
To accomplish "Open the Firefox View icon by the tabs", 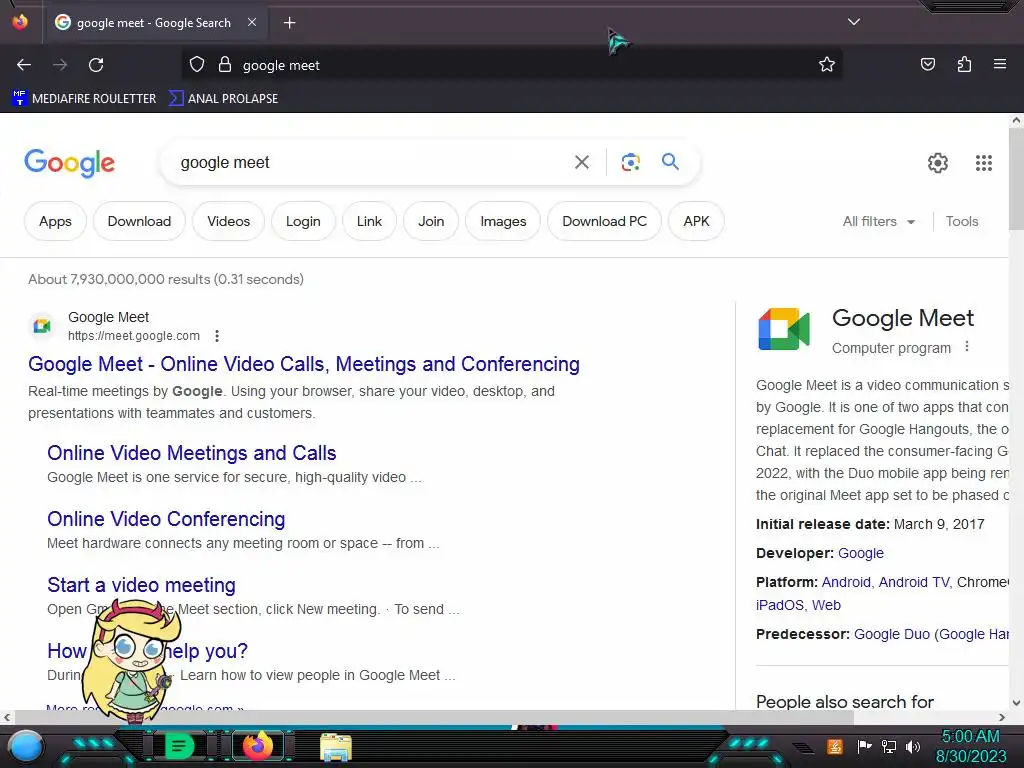I will [x=20, y=22].
